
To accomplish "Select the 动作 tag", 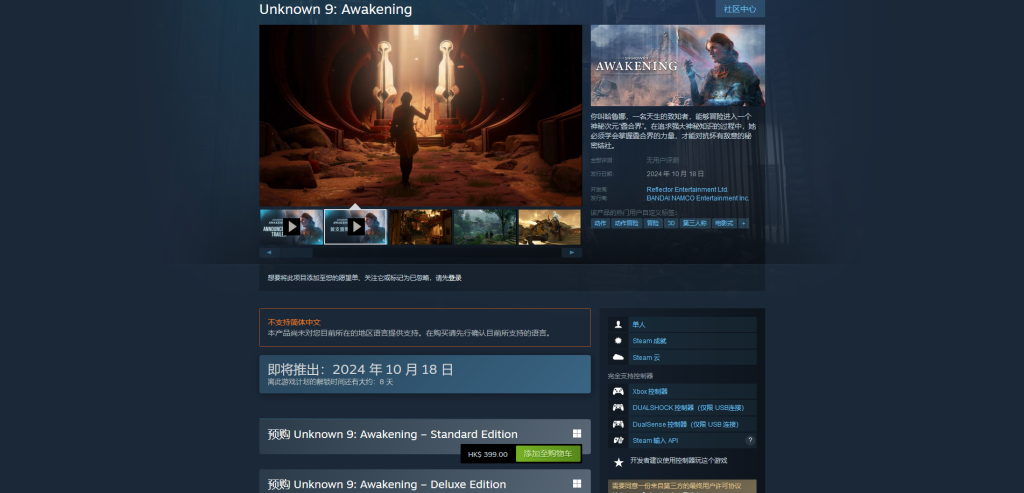I will pos(600,223).
